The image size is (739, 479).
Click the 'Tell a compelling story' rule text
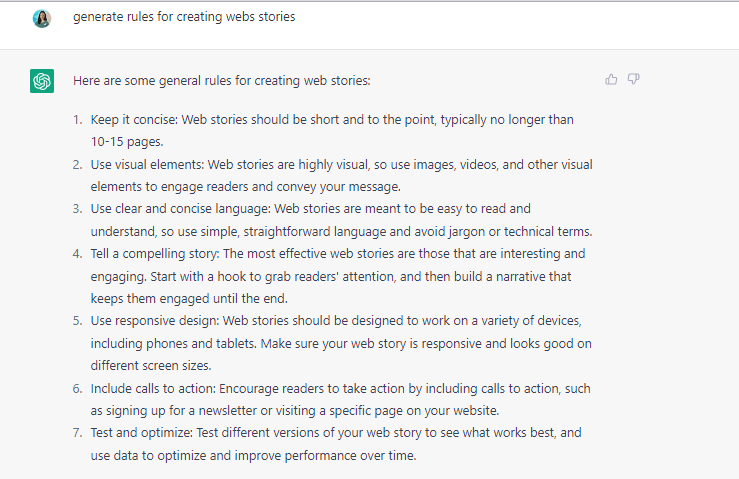(155, 254)
